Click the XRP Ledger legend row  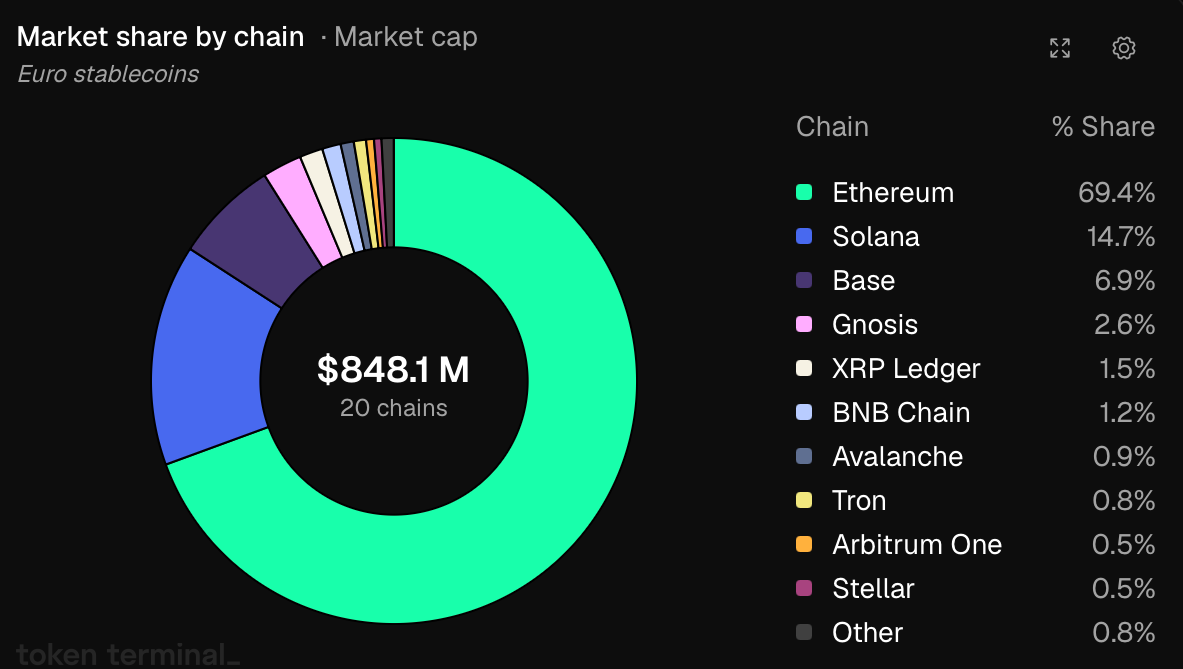pos(976,368)
